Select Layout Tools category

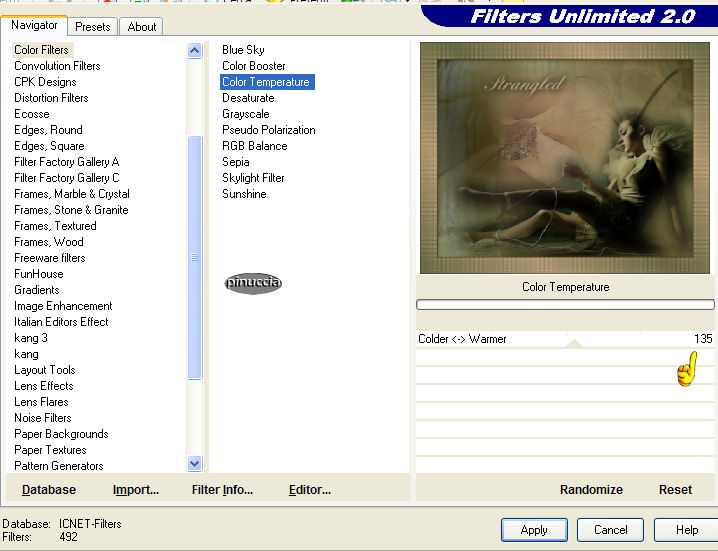[44, 370]
